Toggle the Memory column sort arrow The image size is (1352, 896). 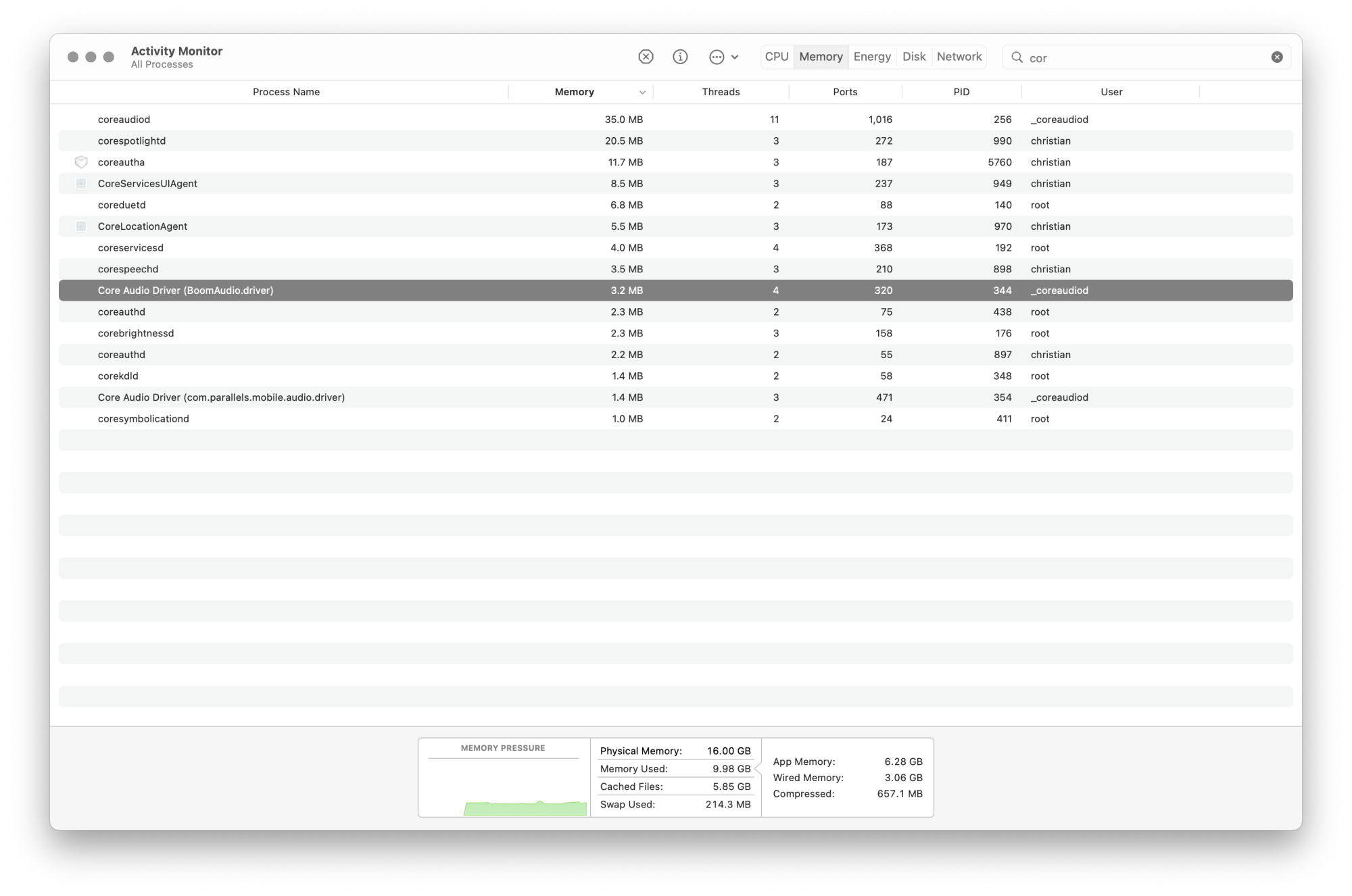pos(642,93)
